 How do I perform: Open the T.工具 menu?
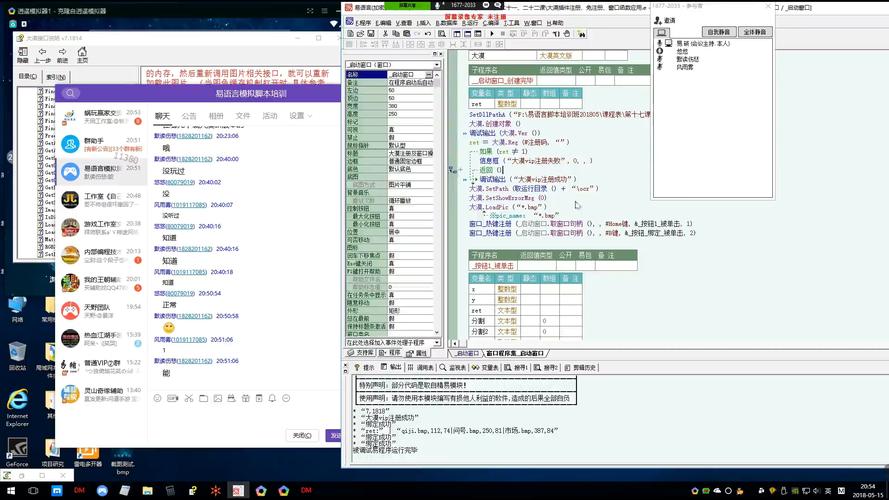pyautogui.click(x=512, y=23)
